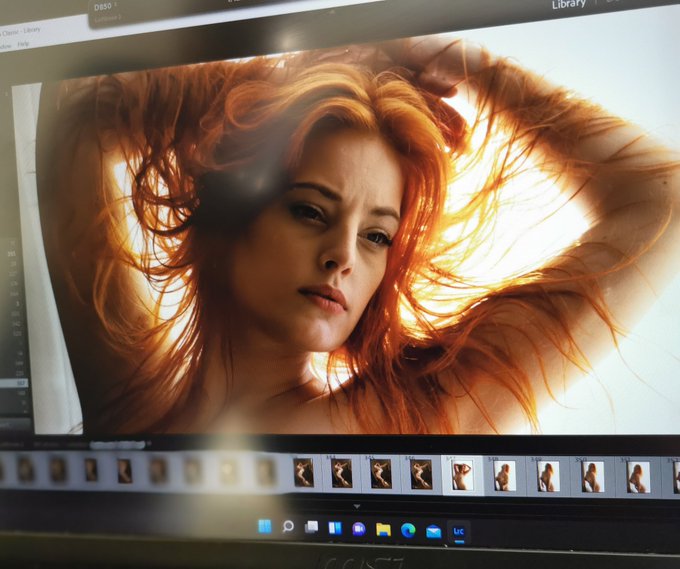
Task: Select the thumbnail just right of the highlighted one
Action: (505, 476)
